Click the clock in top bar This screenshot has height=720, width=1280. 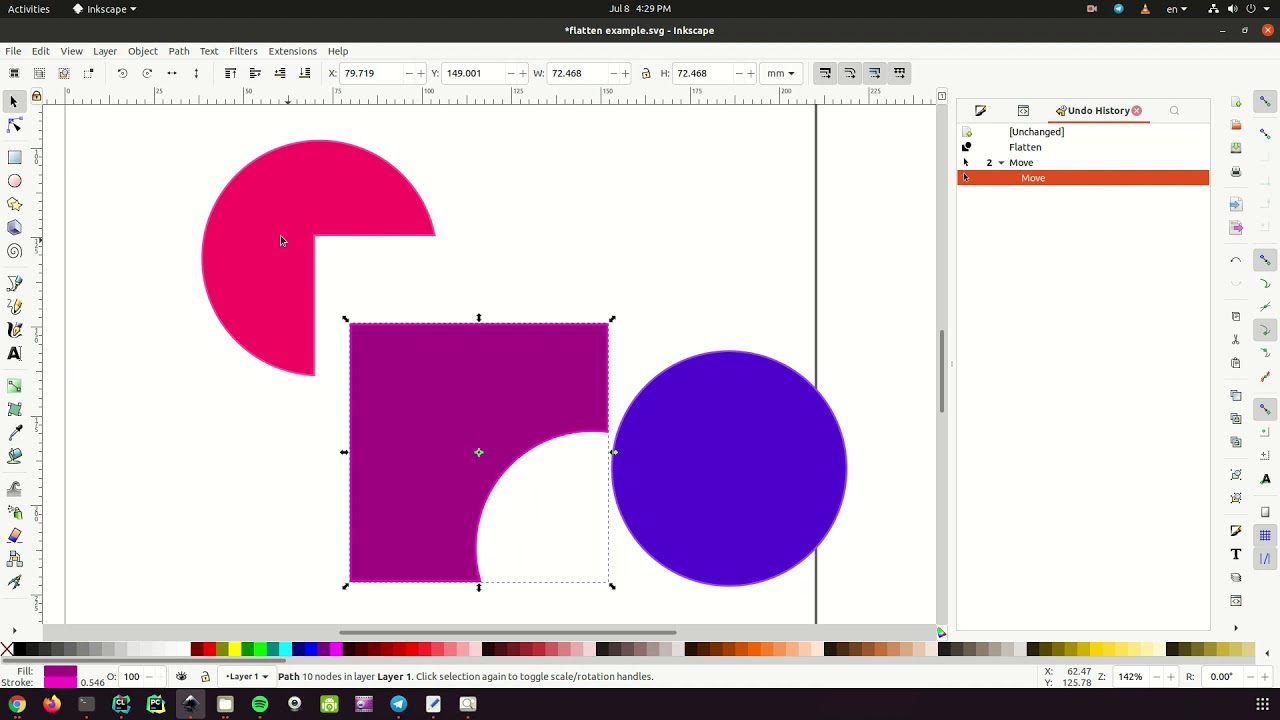pyautogui.click(x=640, y=9)
